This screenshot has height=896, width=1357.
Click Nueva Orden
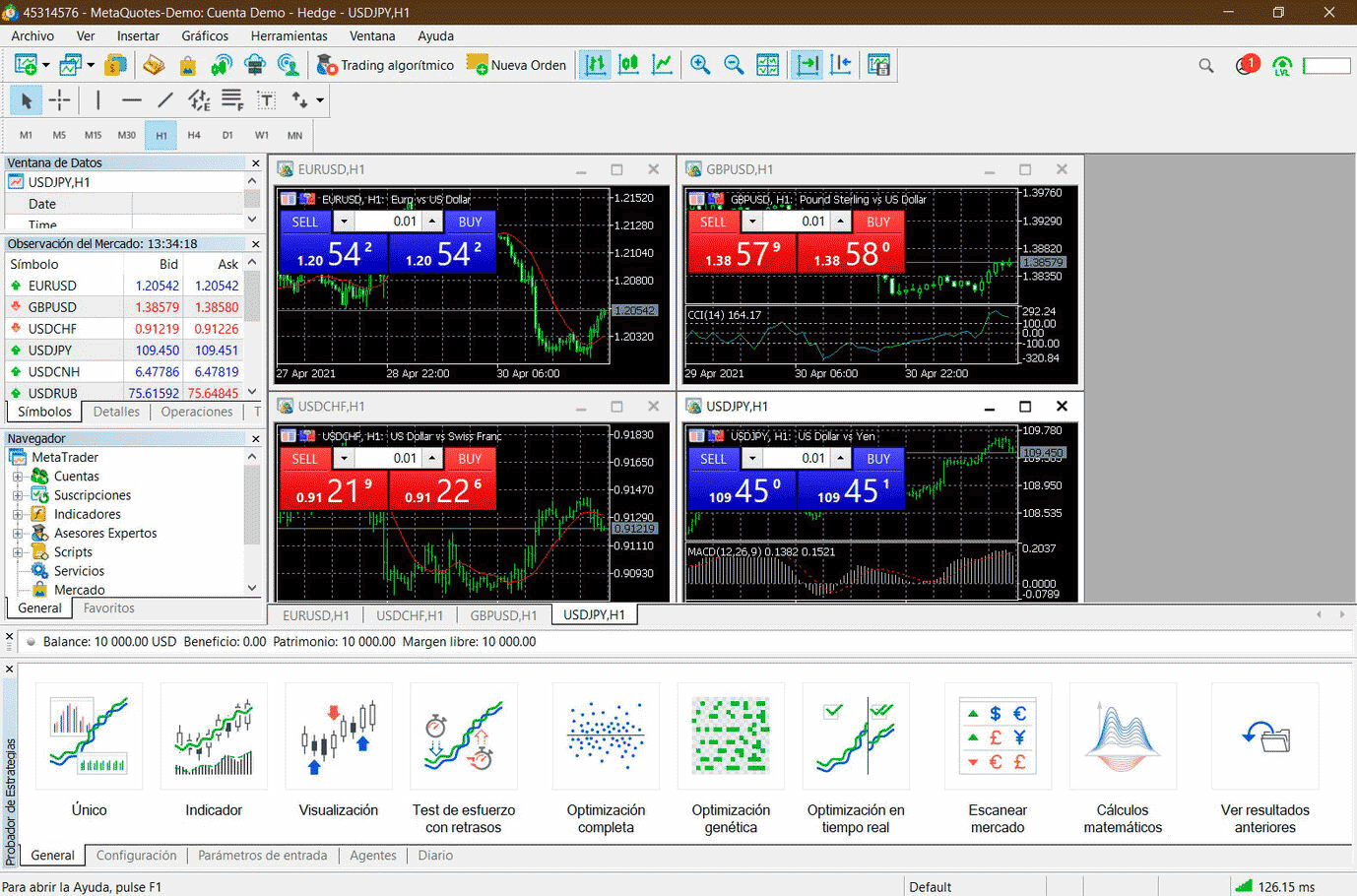pyautogui.click(x=517, y=65)
